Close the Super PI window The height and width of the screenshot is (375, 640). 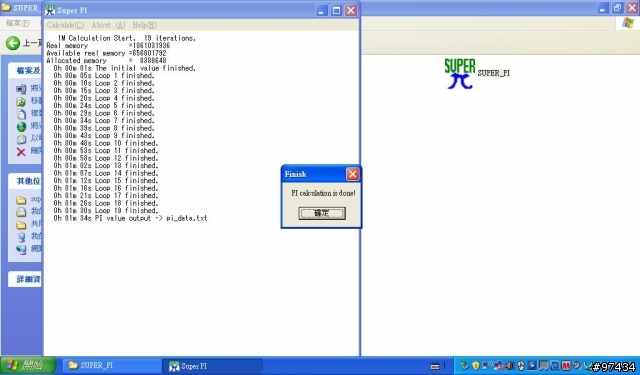351,11
